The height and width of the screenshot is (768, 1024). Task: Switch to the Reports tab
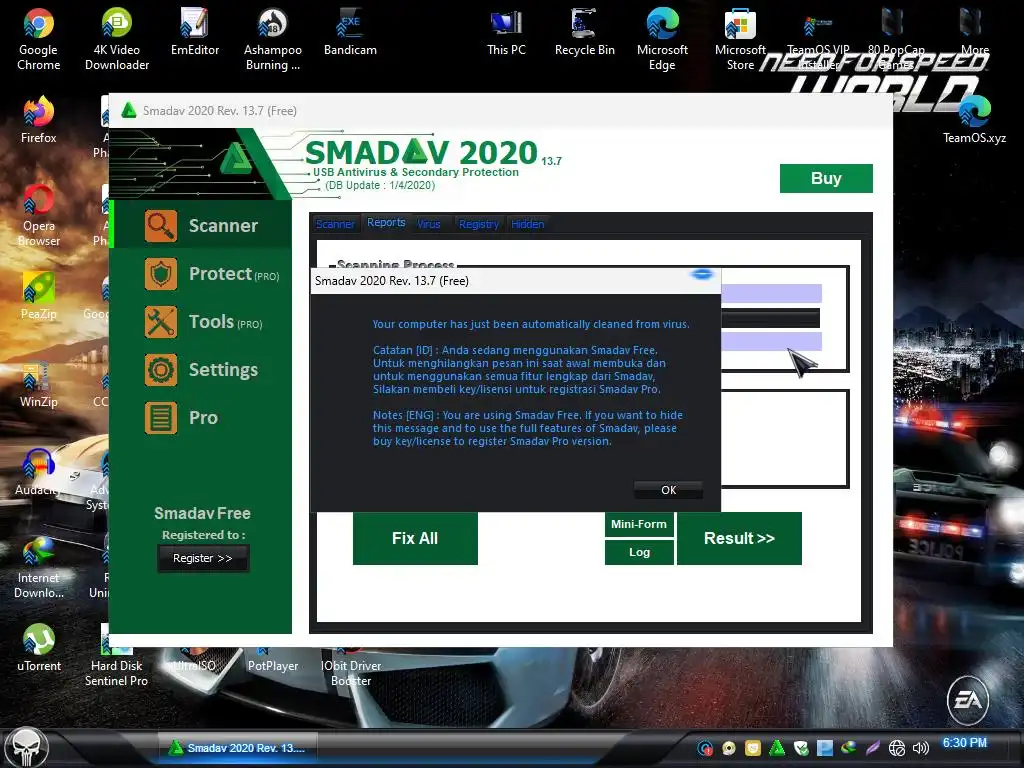coord(386,223)
